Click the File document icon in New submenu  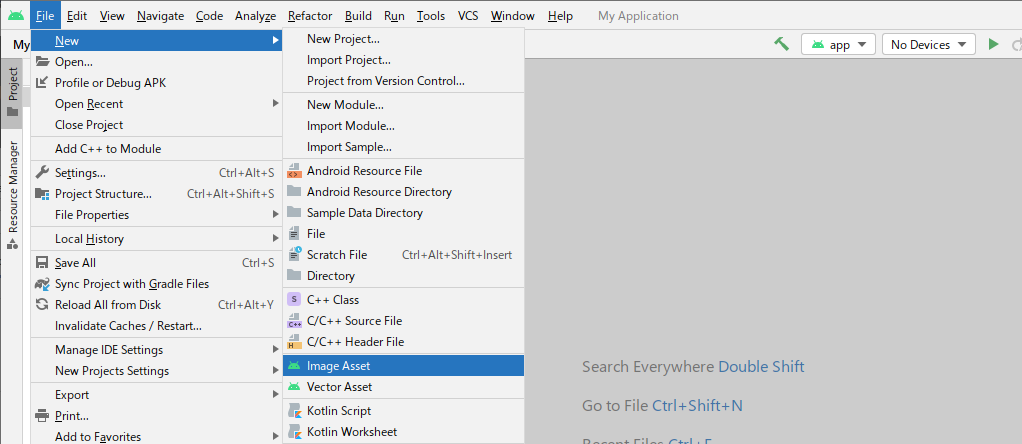[295, 233]
